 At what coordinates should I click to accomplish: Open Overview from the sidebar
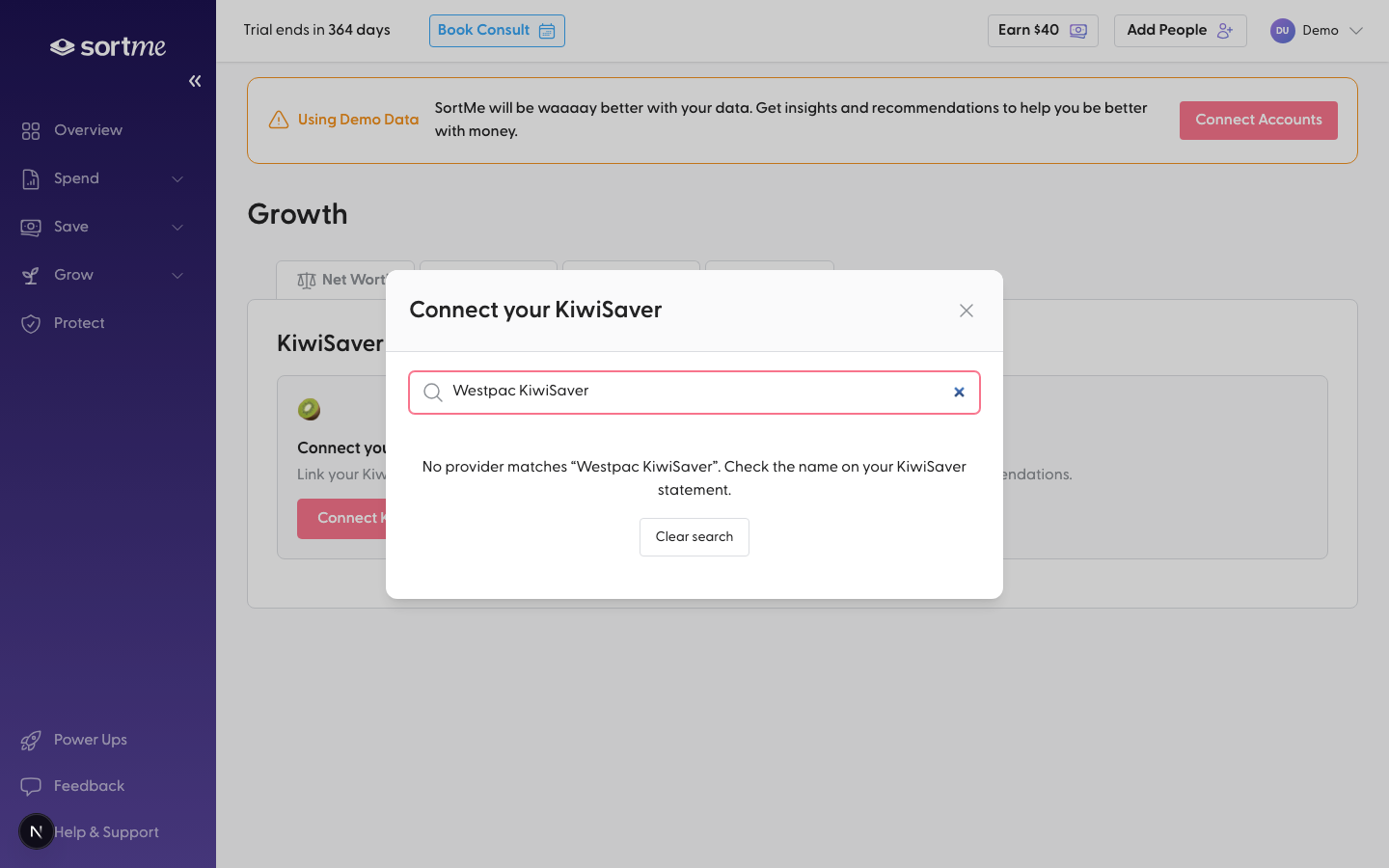click(88, 130)
